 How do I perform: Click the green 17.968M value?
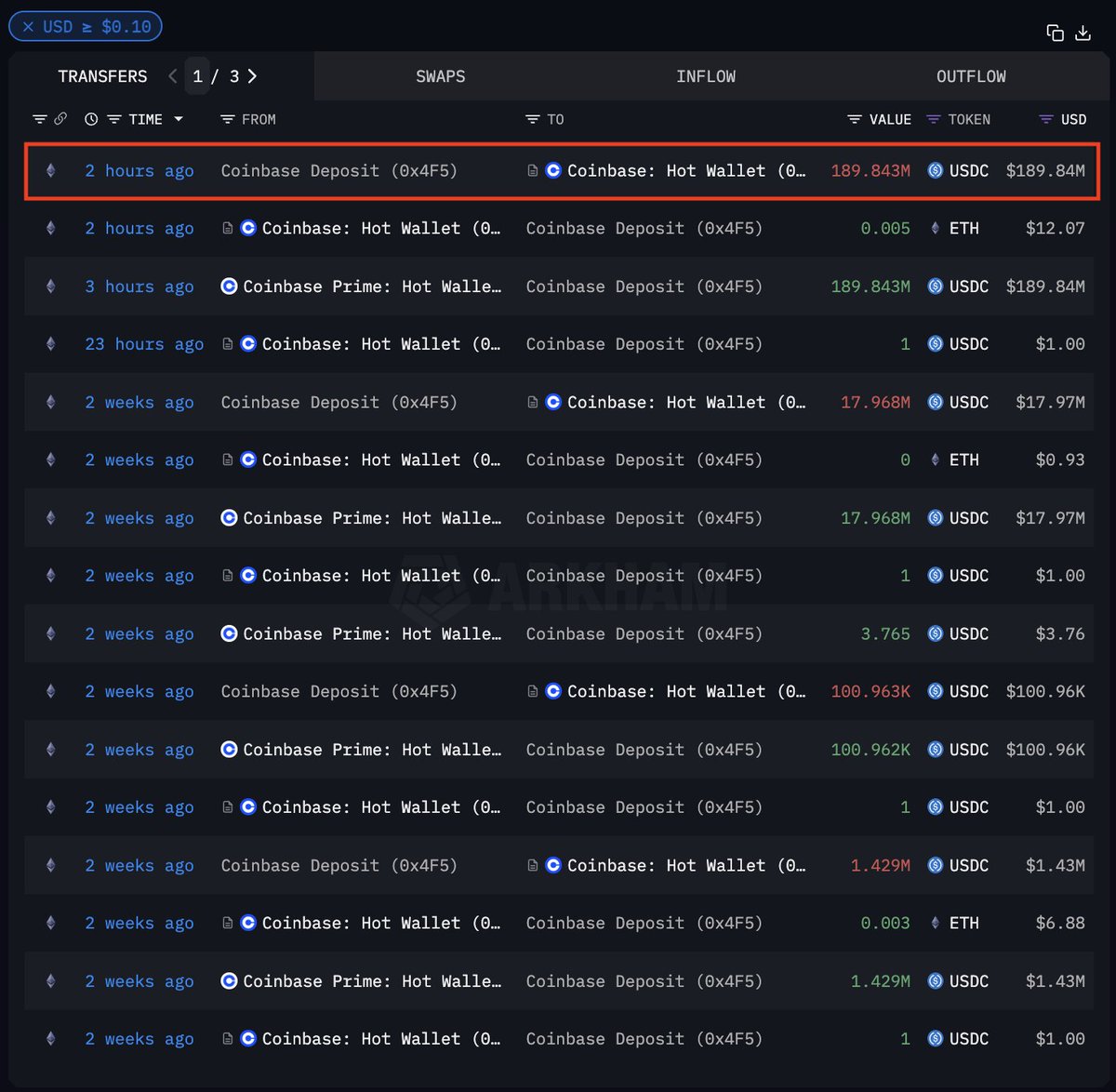pyautogui.click(x=875, y=518)
